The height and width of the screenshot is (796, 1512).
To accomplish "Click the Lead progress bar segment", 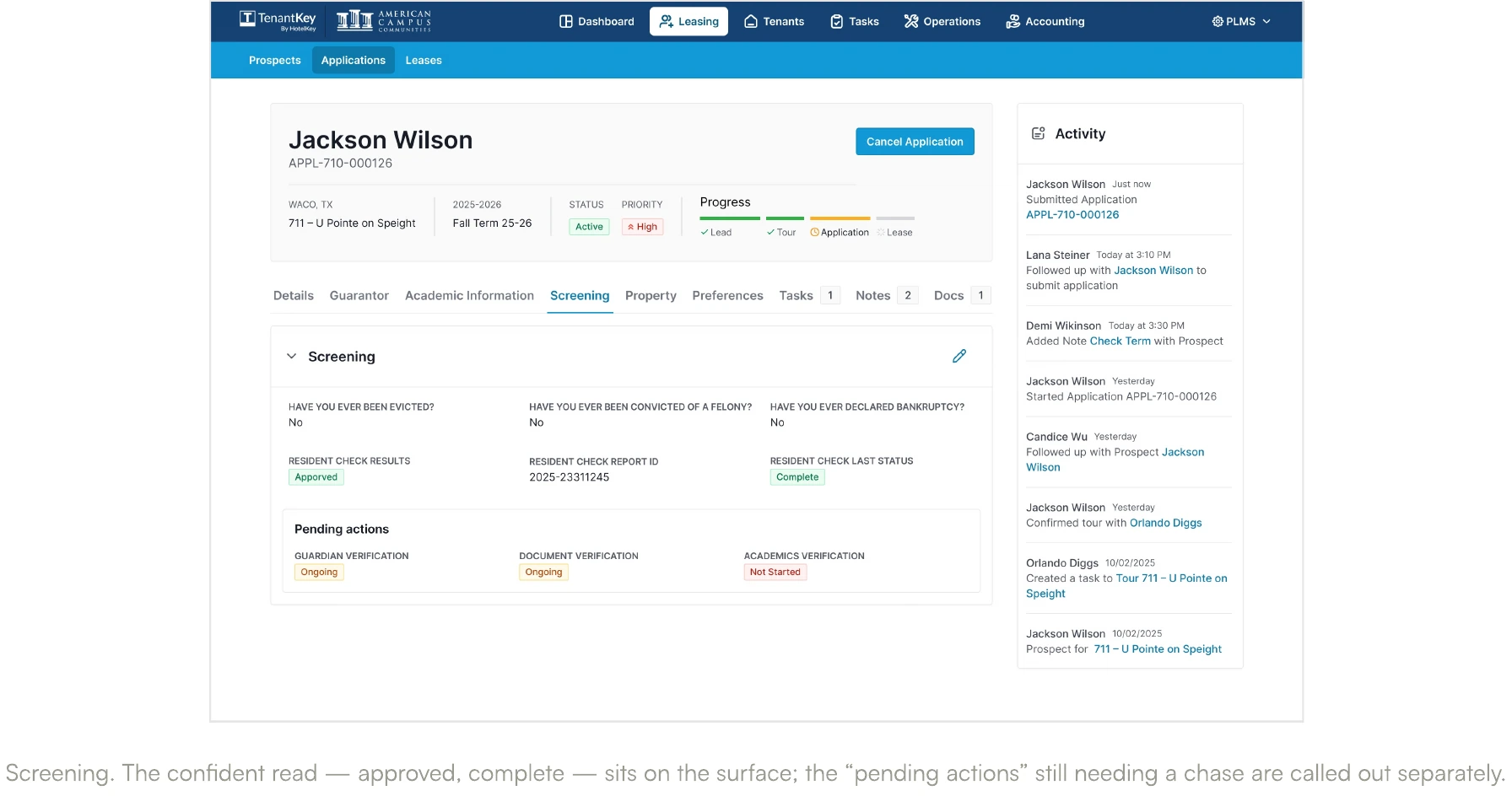I will tap(730, 218).
